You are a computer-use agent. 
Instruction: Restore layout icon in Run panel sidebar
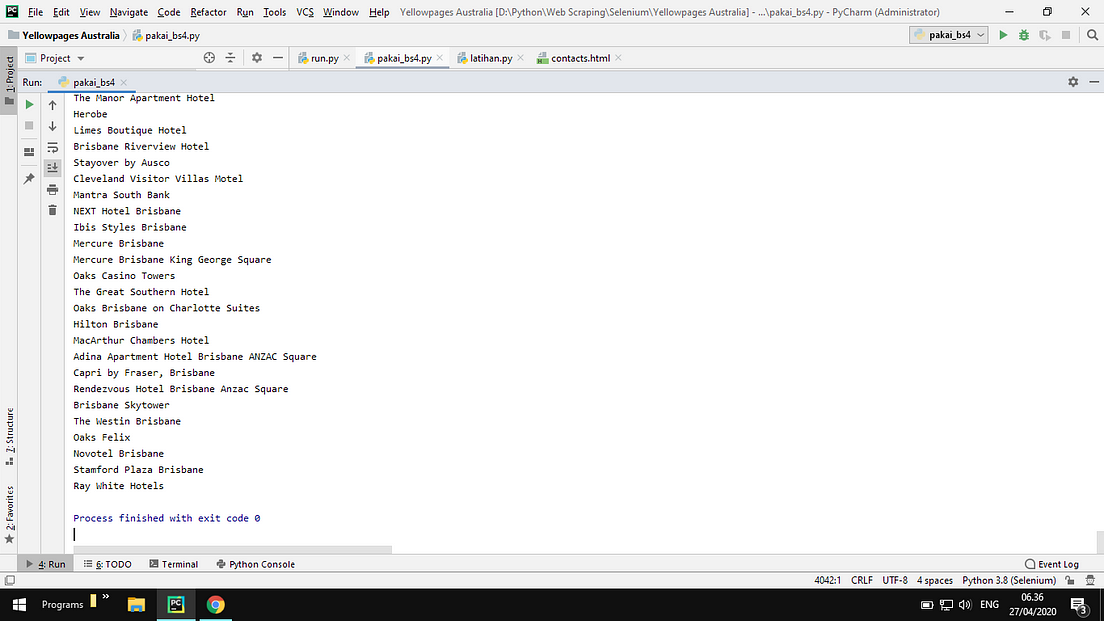(29, 152)
